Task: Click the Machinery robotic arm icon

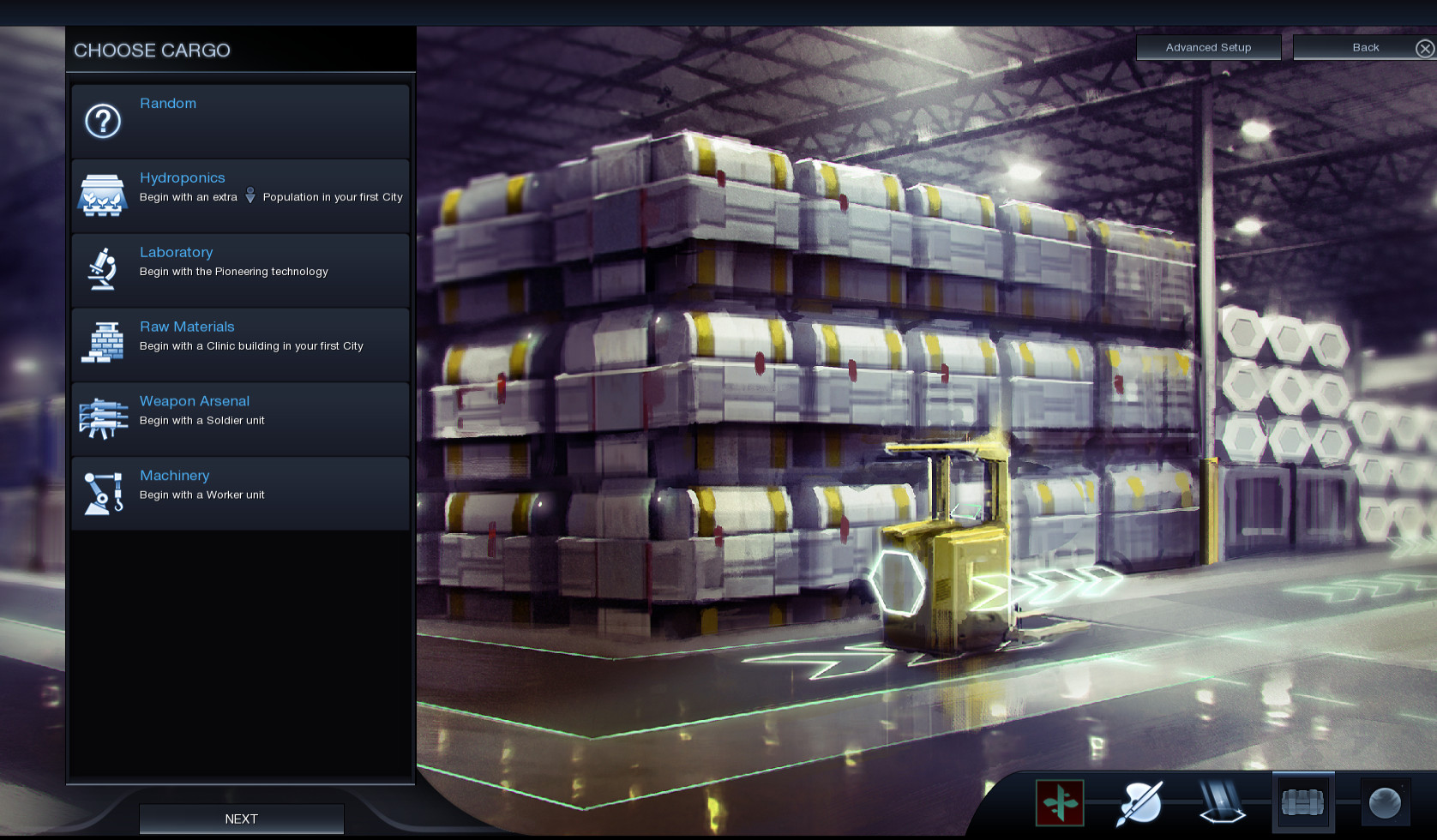Action: tap(103, 493)
